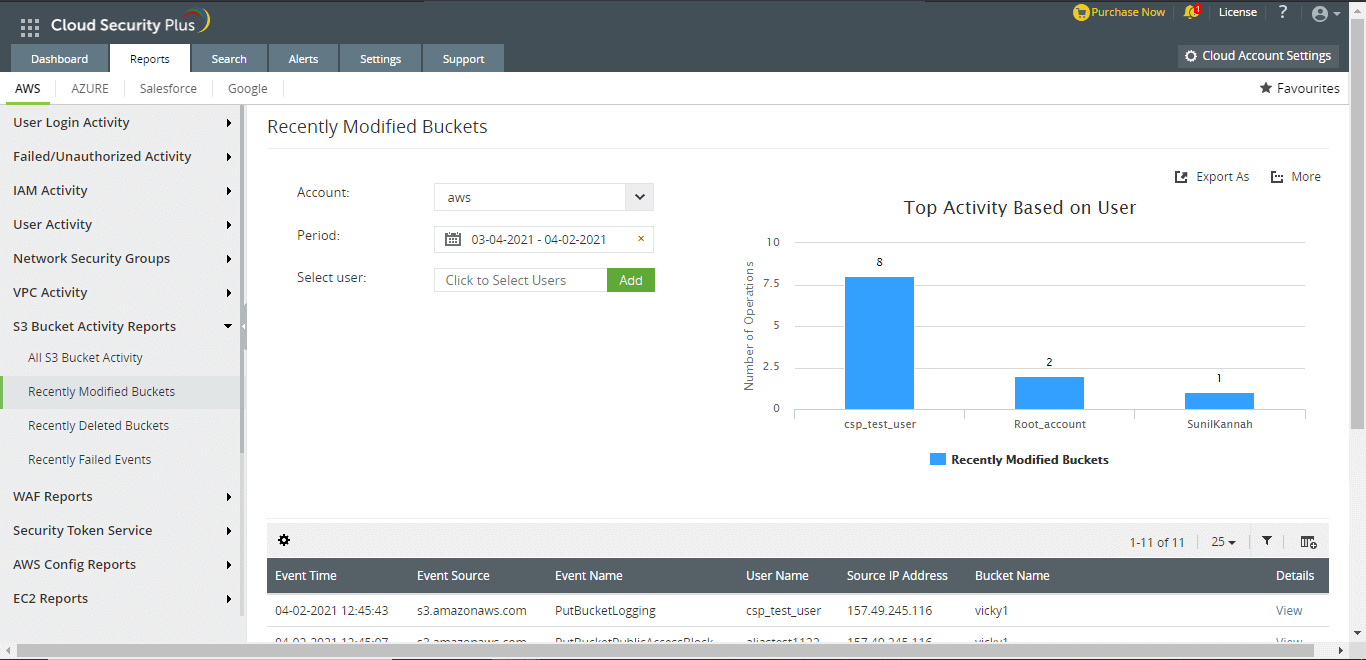Expand AWS Config Reports section
Image resolution: width=1366 pixels, height=660 pixels.
[x=120, y=564]
